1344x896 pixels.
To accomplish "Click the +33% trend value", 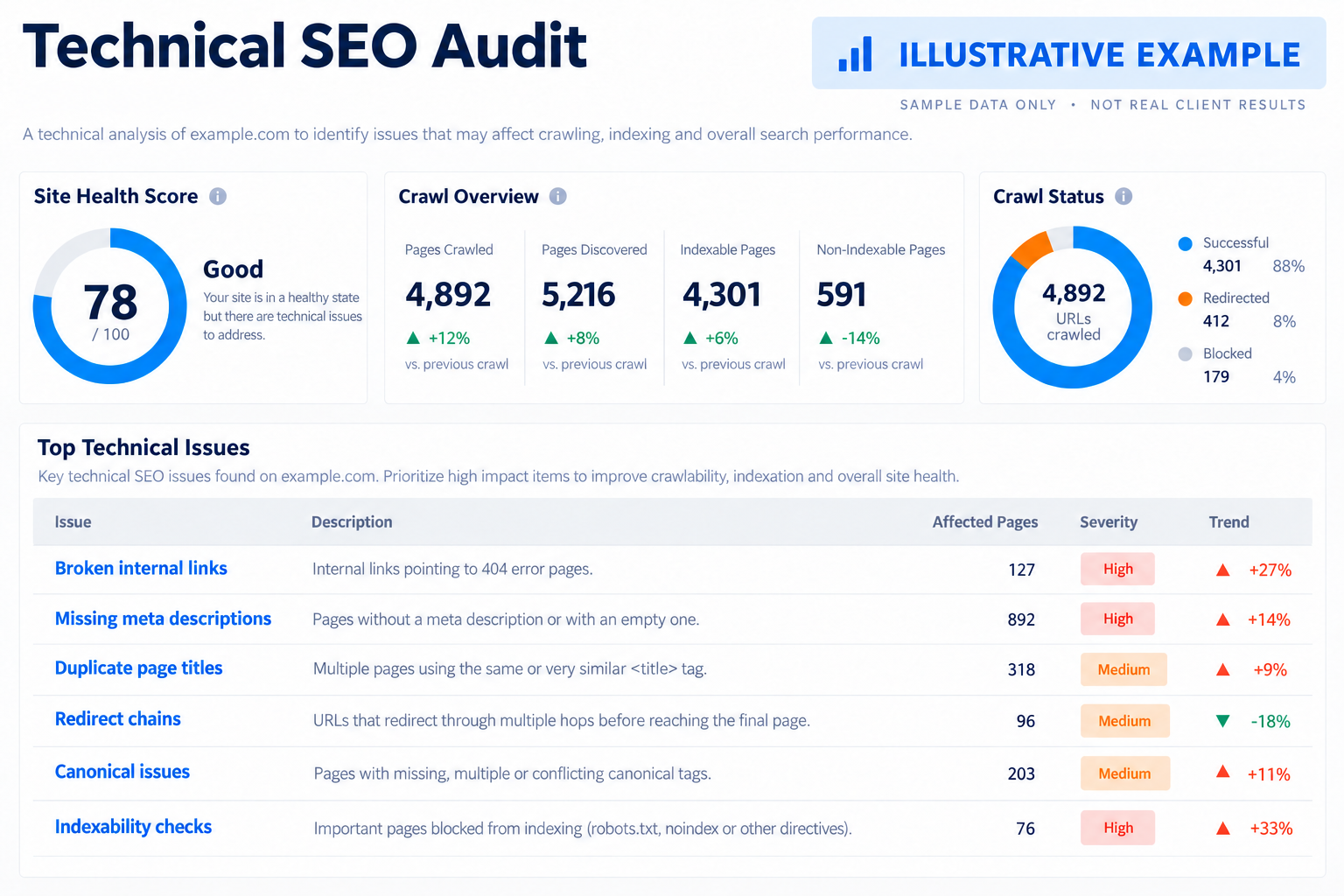I will pyautogui.click(x=1271, y=829).
